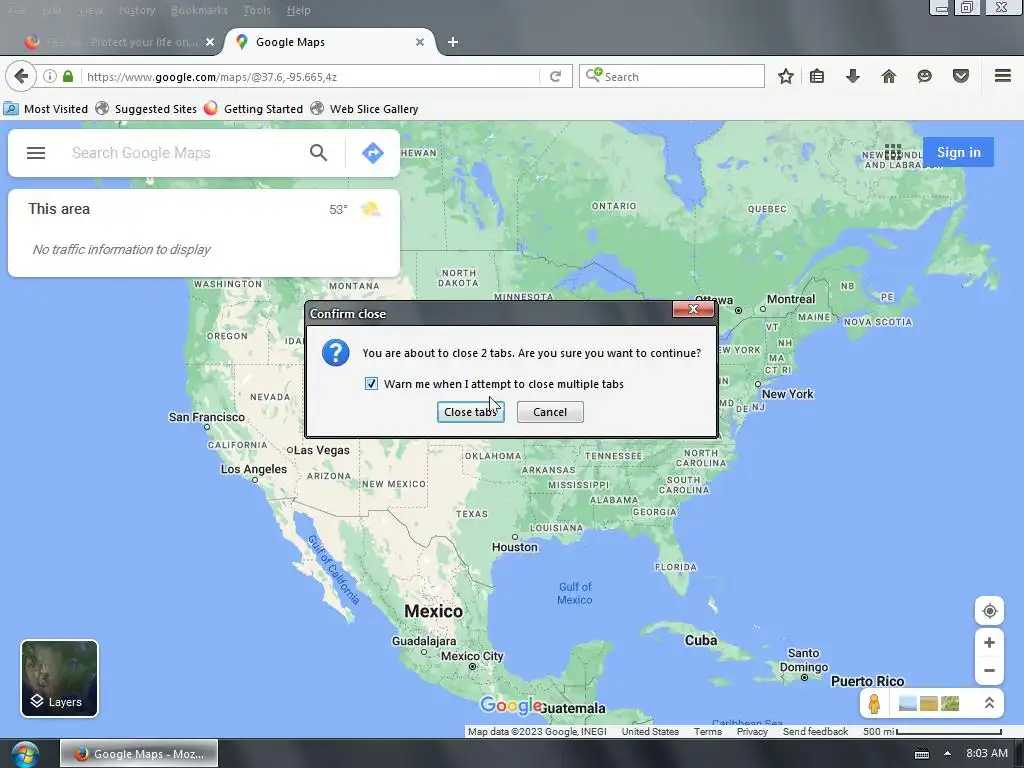Open the Help menu
The width and height of the screenshot is (1024, 768).
click(x=298, y=10)
